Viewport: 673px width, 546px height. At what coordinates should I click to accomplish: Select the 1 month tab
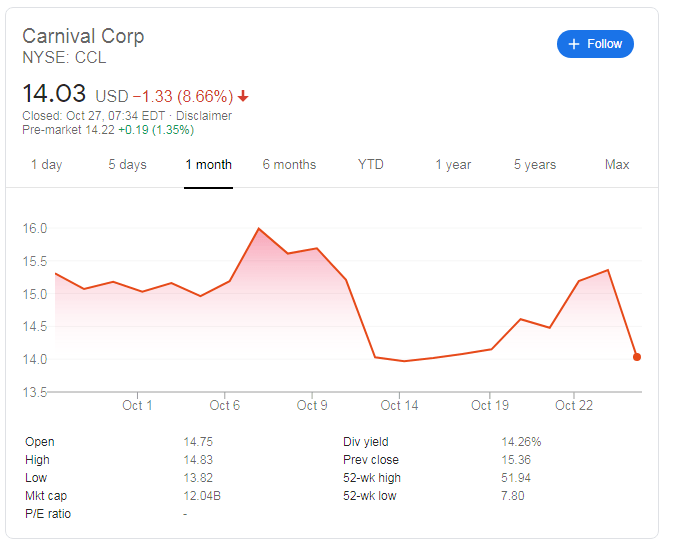coord(208,165)
